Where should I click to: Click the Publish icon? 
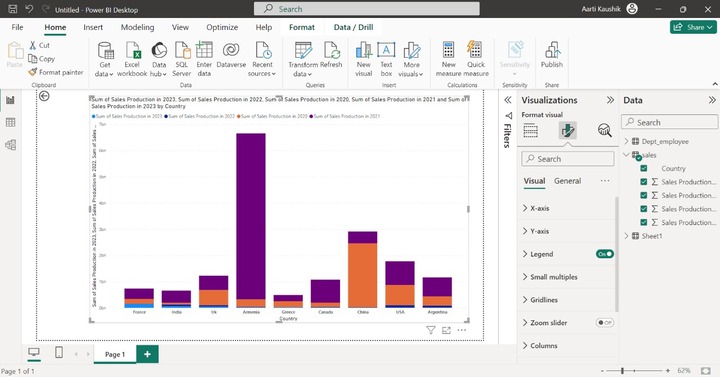coord(552,50)
